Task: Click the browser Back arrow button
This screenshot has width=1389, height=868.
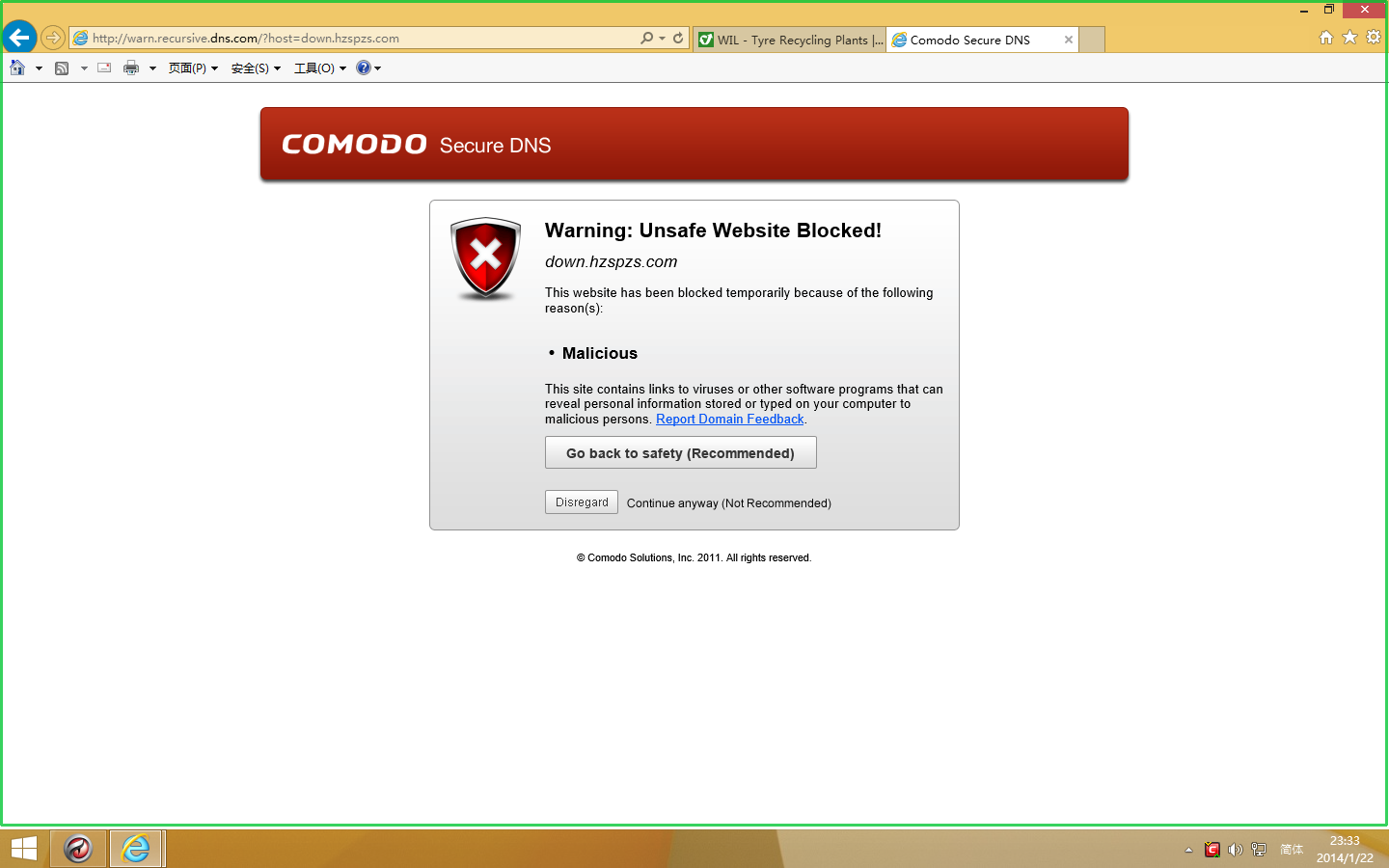Action: 19,38
